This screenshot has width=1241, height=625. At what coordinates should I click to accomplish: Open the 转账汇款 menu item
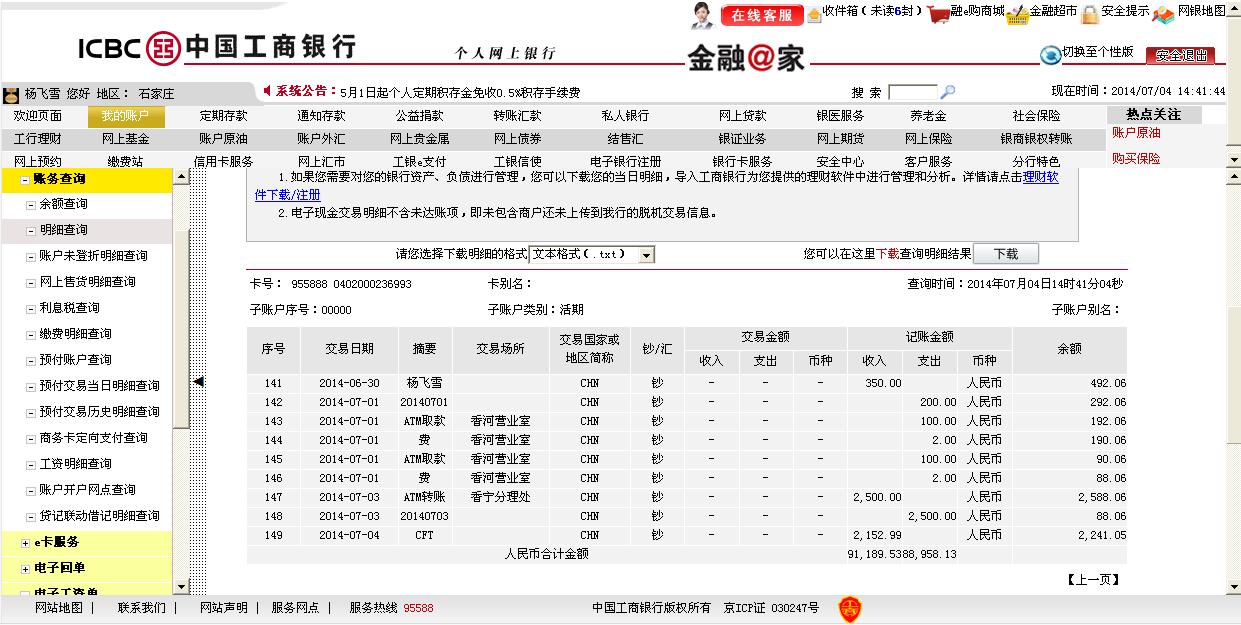pyautogui.click(x=517, y=116)
